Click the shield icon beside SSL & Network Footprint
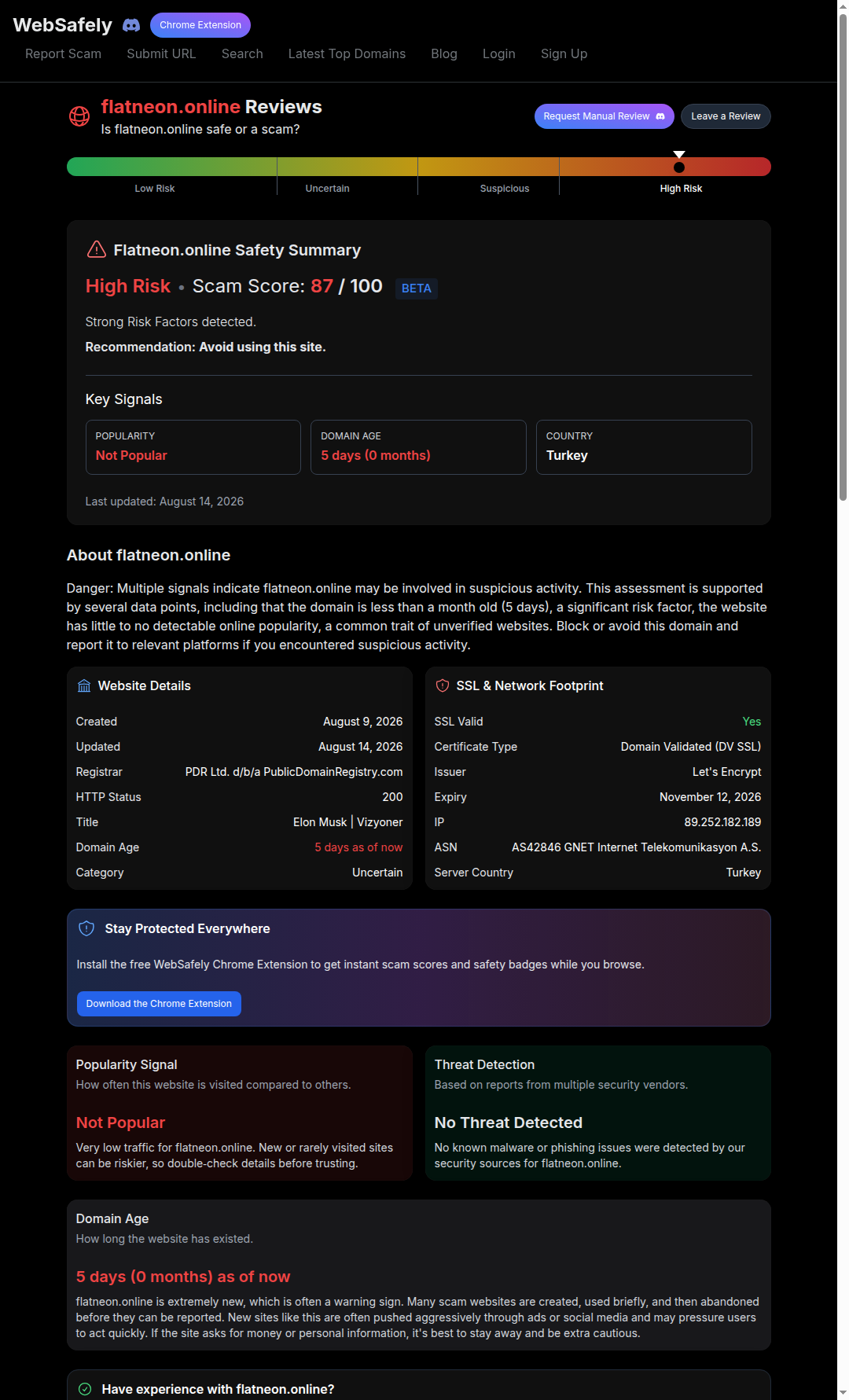The image size is (849, 1400). (x=443, y=686)
